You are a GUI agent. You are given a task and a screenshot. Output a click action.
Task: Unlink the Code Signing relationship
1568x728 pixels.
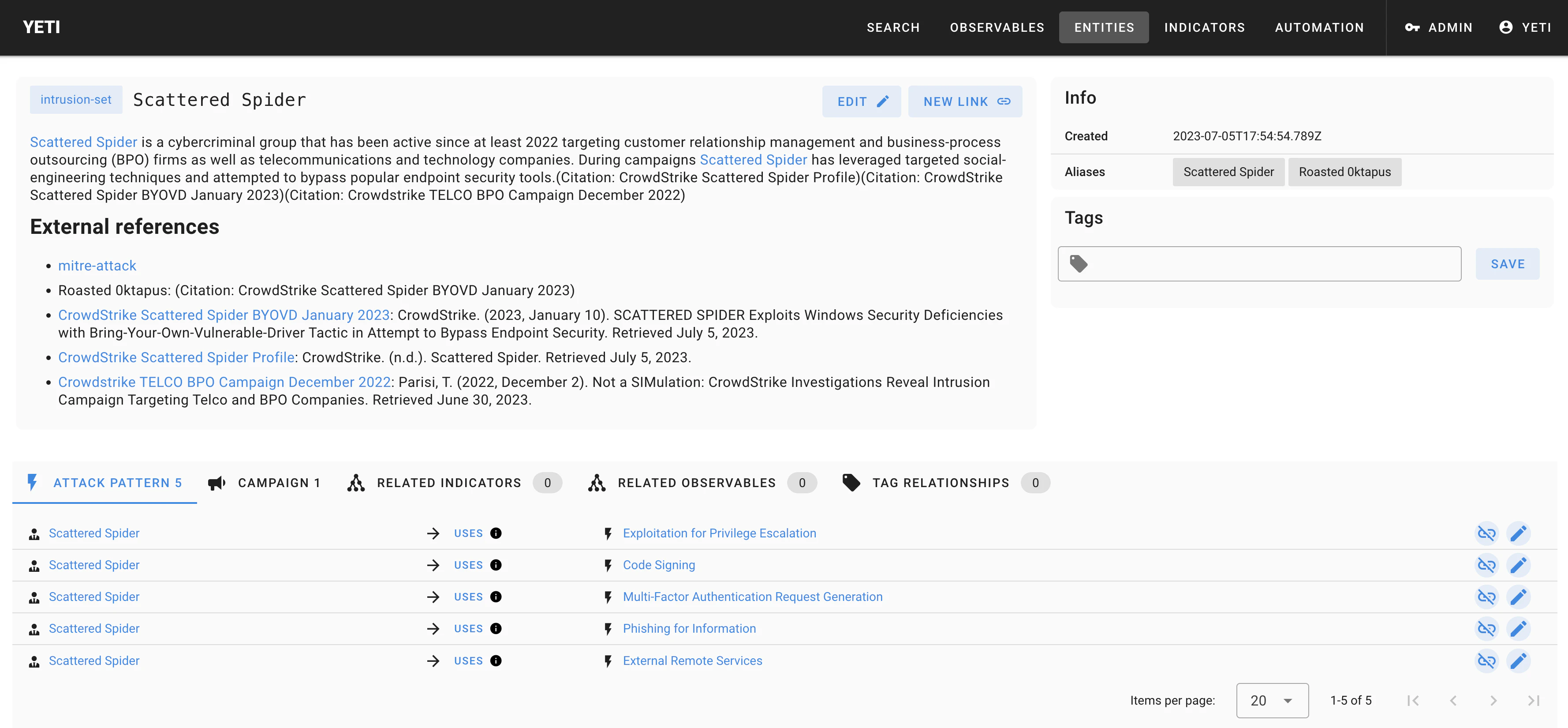coord(1486,565)
